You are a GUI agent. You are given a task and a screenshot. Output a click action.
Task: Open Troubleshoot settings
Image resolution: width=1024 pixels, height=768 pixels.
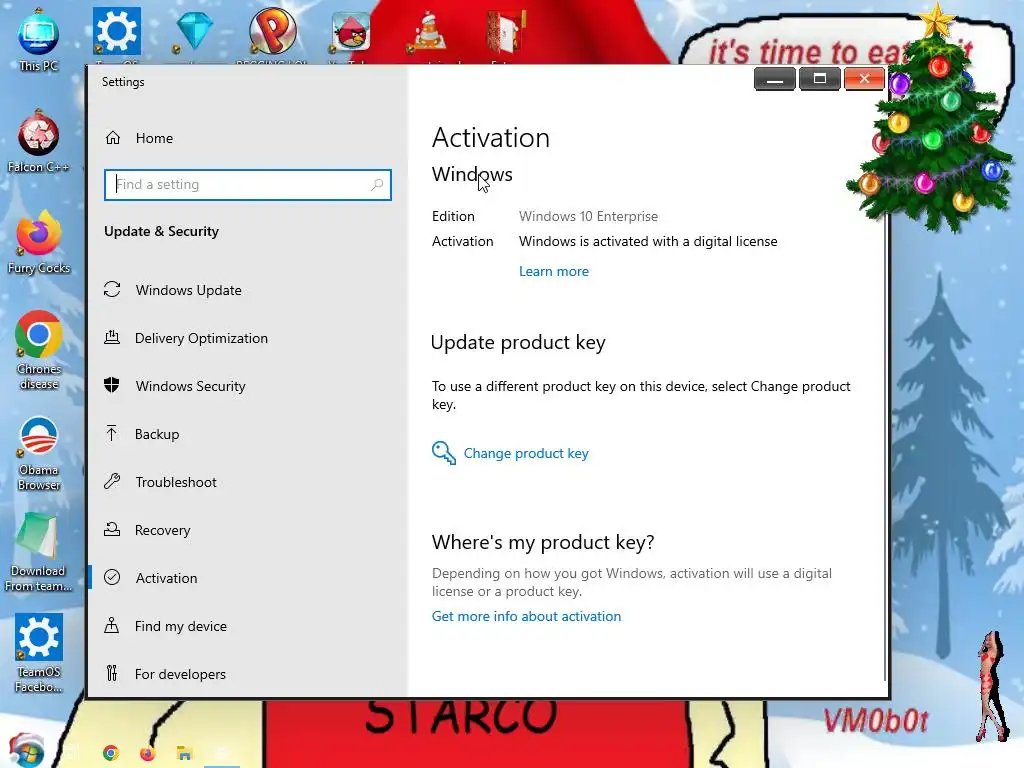pyautogui.click(x=176, y=482)
